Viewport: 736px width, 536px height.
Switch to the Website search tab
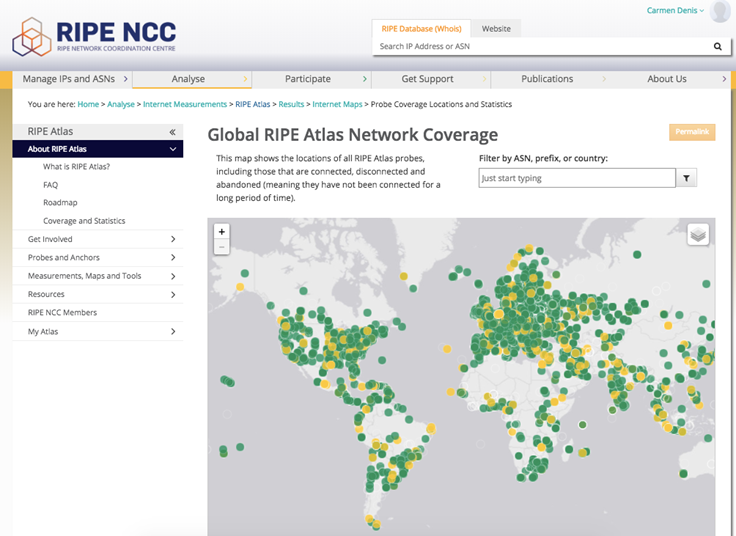pyautogui.click(x=496, y=29)
